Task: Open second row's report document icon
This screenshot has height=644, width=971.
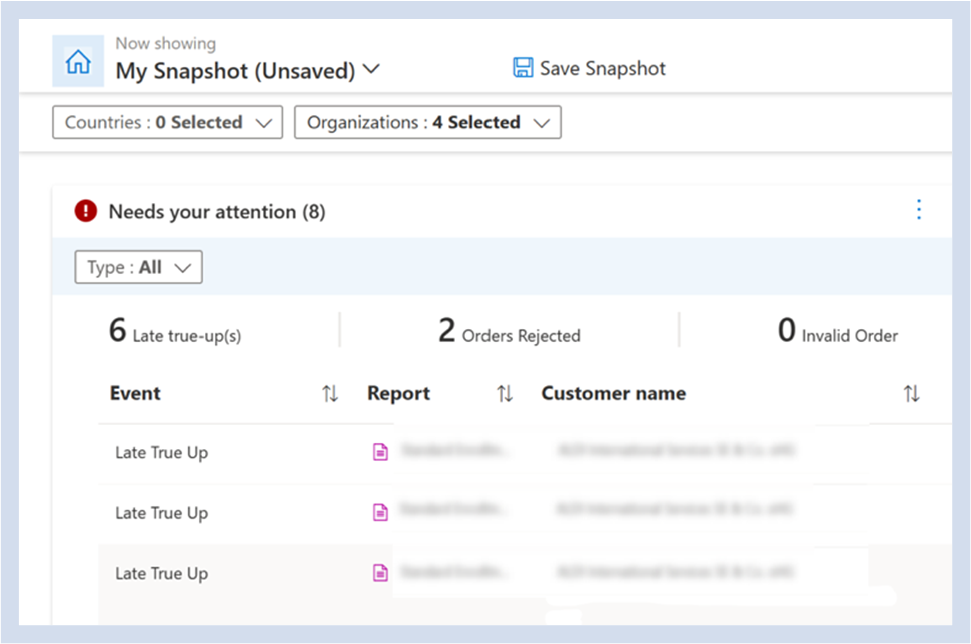Action: (x=380, y=513)
